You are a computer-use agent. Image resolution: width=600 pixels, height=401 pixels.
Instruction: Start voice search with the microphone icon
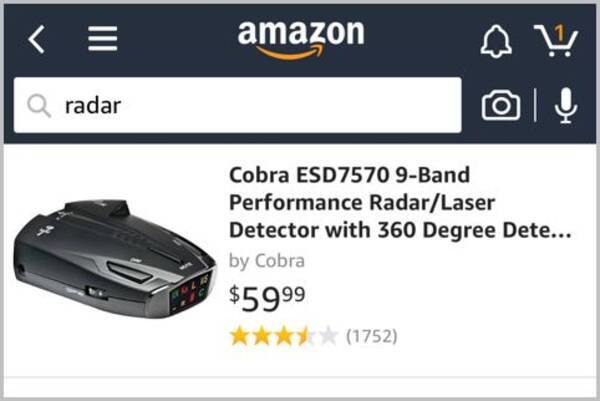pos(566,105)
